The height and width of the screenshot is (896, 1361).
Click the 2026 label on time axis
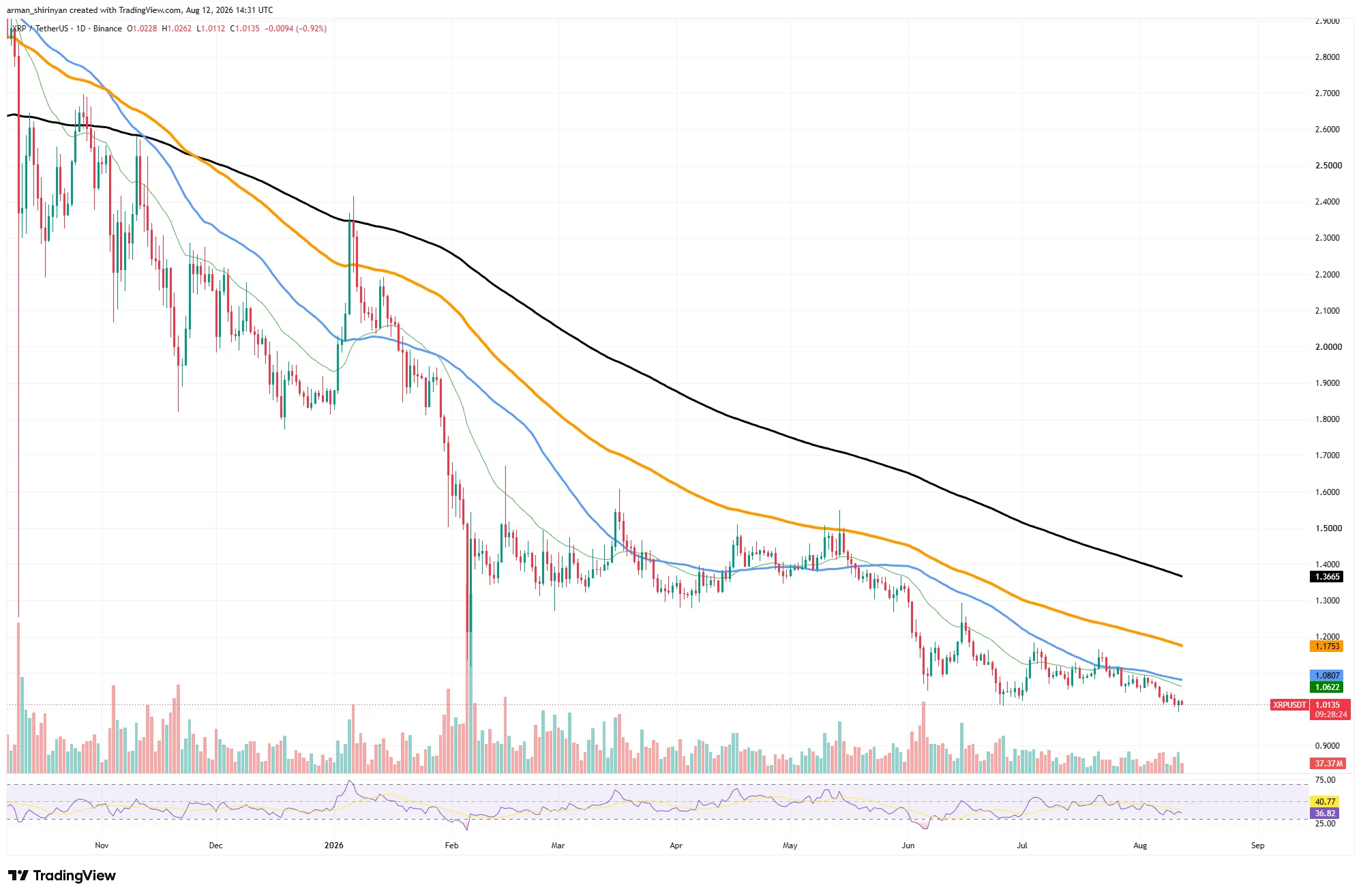[334, 846]
